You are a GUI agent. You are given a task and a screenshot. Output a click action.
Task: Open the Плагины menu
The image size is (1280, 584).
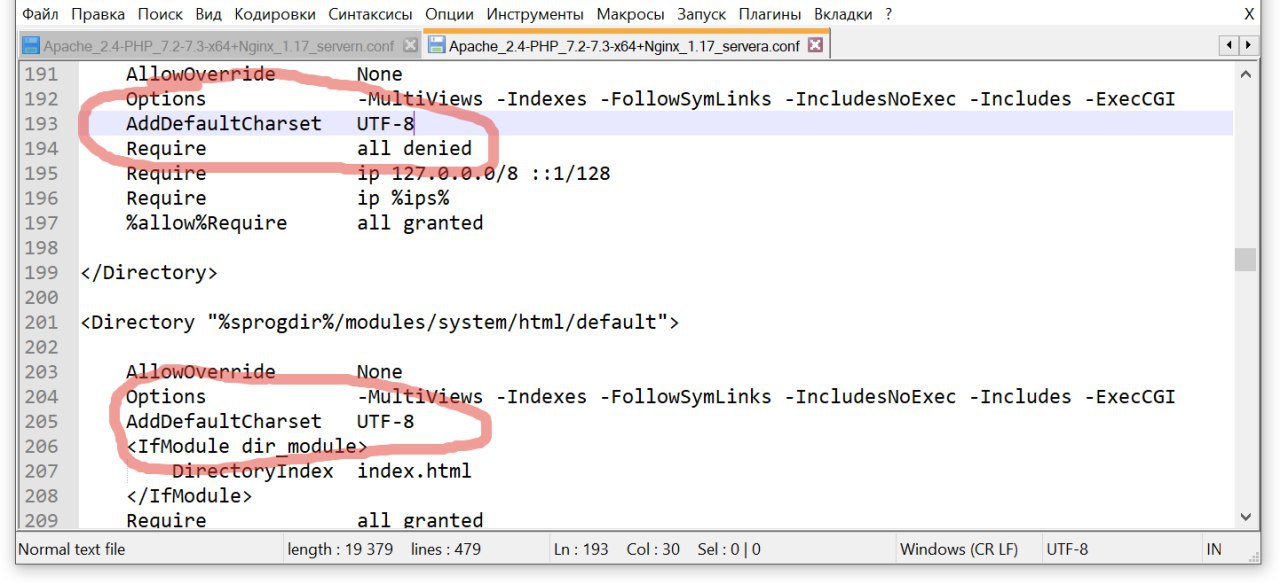click(x=770, y=14)
